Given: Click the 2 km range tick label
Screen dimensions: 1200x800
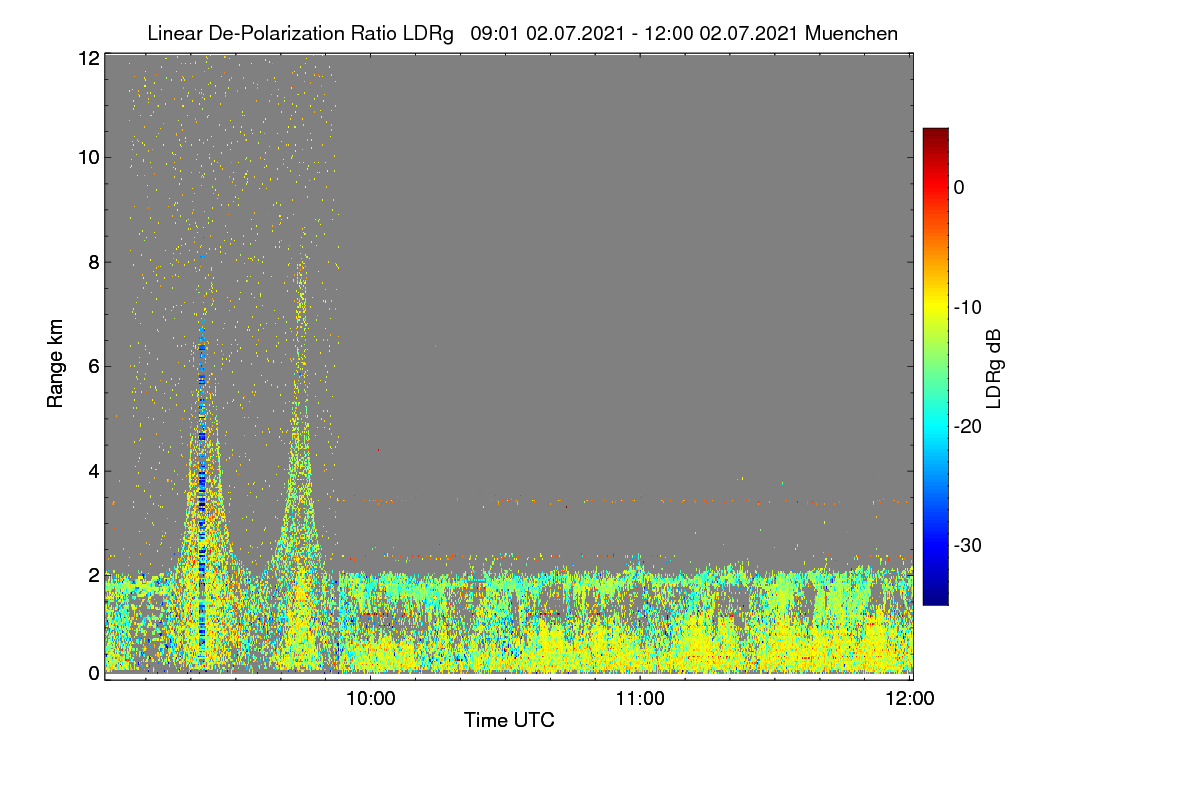Looking at the screenshot, I should (x=94, y=574).
